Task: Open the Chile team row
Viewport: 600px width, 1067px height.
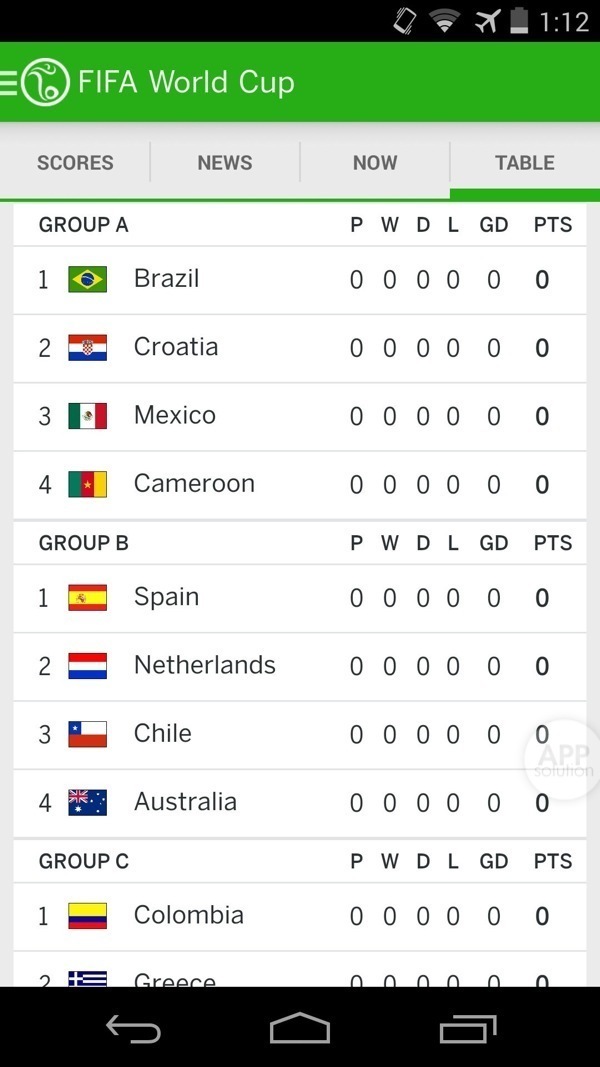Action: 250,734
